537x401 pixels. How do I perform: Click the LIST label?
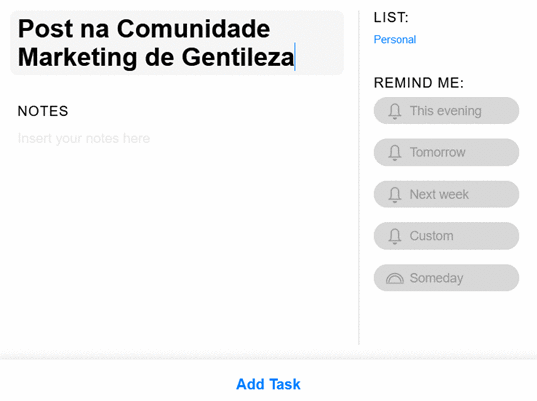pos(391,17)
